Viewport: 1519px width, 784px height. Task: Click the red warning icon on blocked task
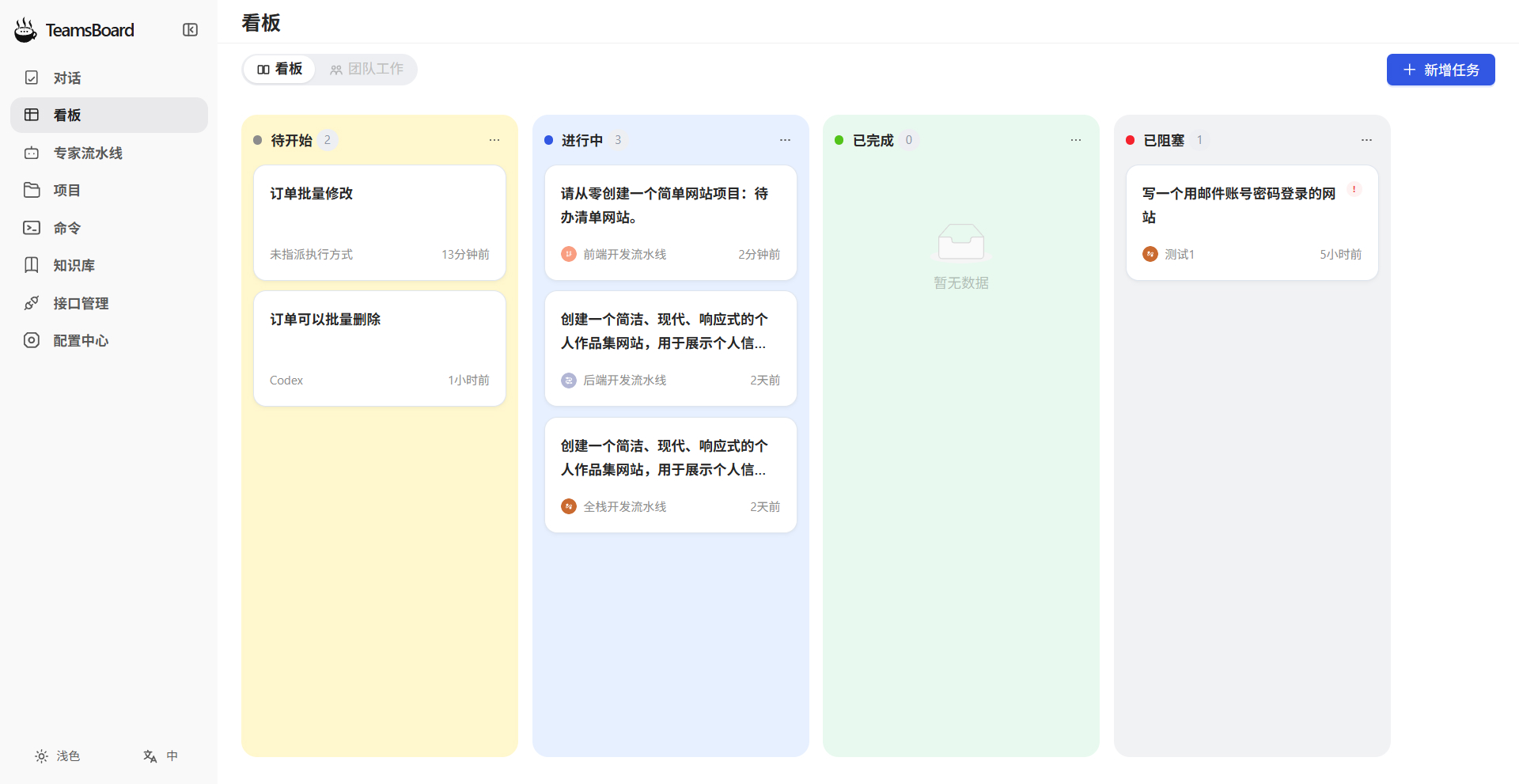pos(1354,190)
